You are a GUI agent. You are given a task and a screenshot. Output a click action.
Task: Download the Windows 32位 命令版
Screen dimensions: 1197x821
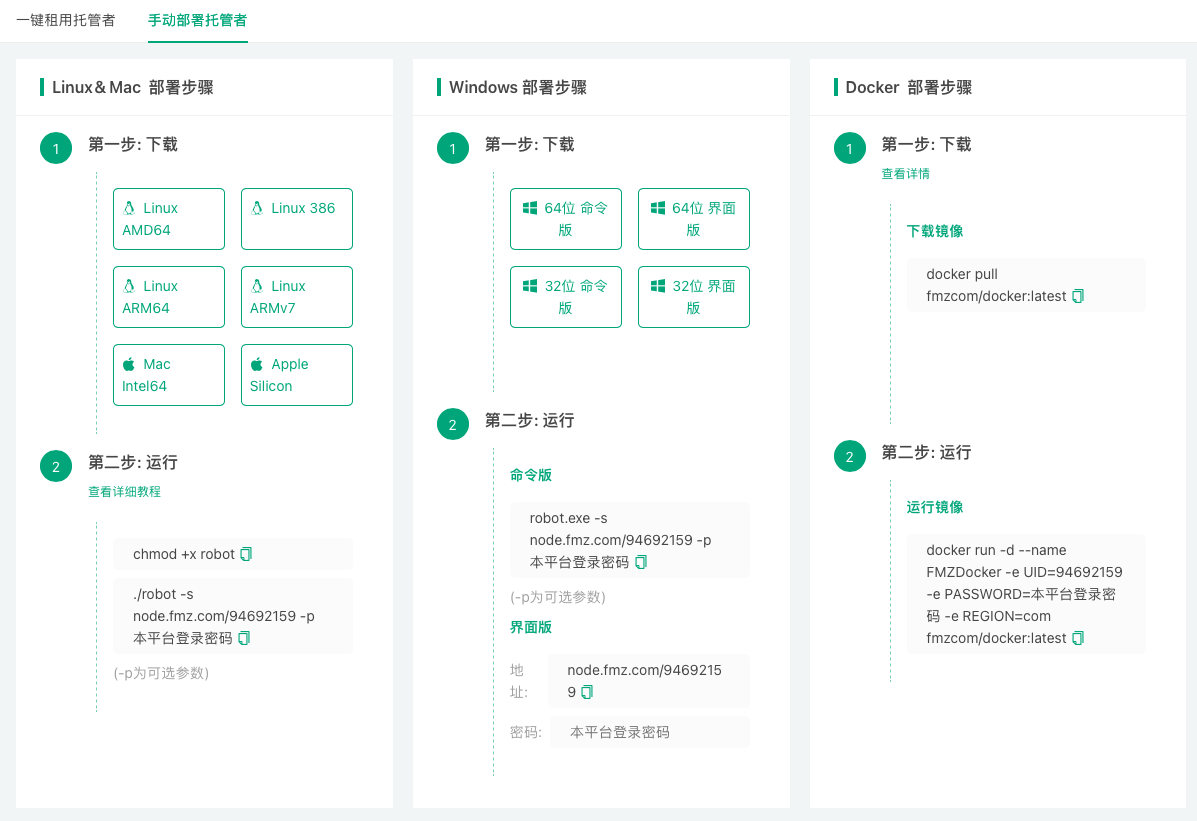click(x=565, y=296)
